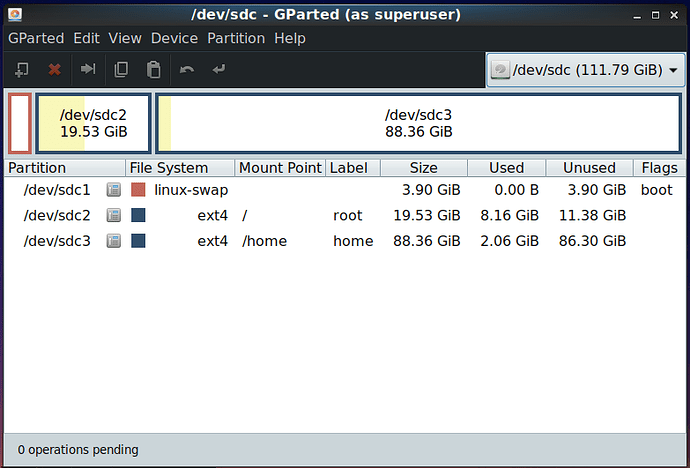This screenshot has width=690, height=468.
Task: Maximize the GParted window
Action: click(x=655, y=15)
